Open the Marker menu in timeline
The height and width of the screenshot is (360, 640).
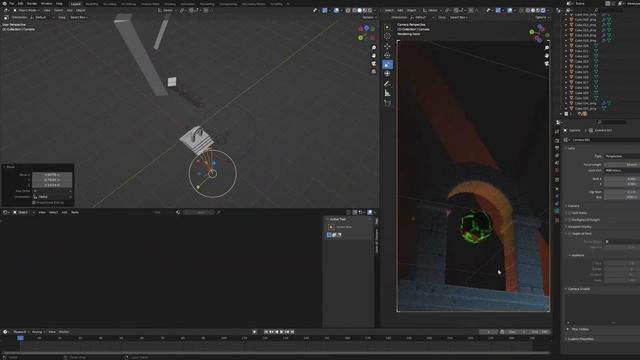64,332
